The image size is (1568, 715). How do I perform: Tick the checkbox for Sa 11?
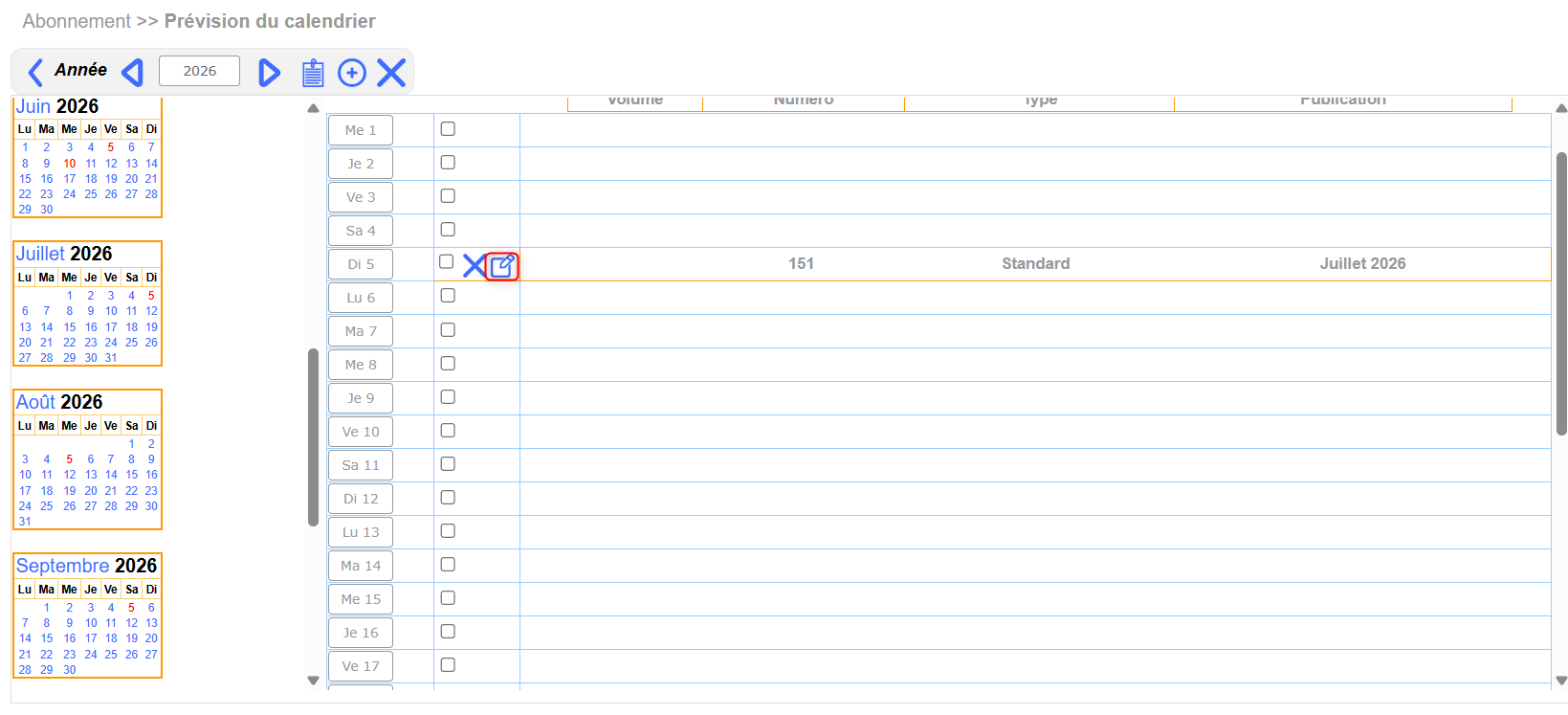(448, 463)
